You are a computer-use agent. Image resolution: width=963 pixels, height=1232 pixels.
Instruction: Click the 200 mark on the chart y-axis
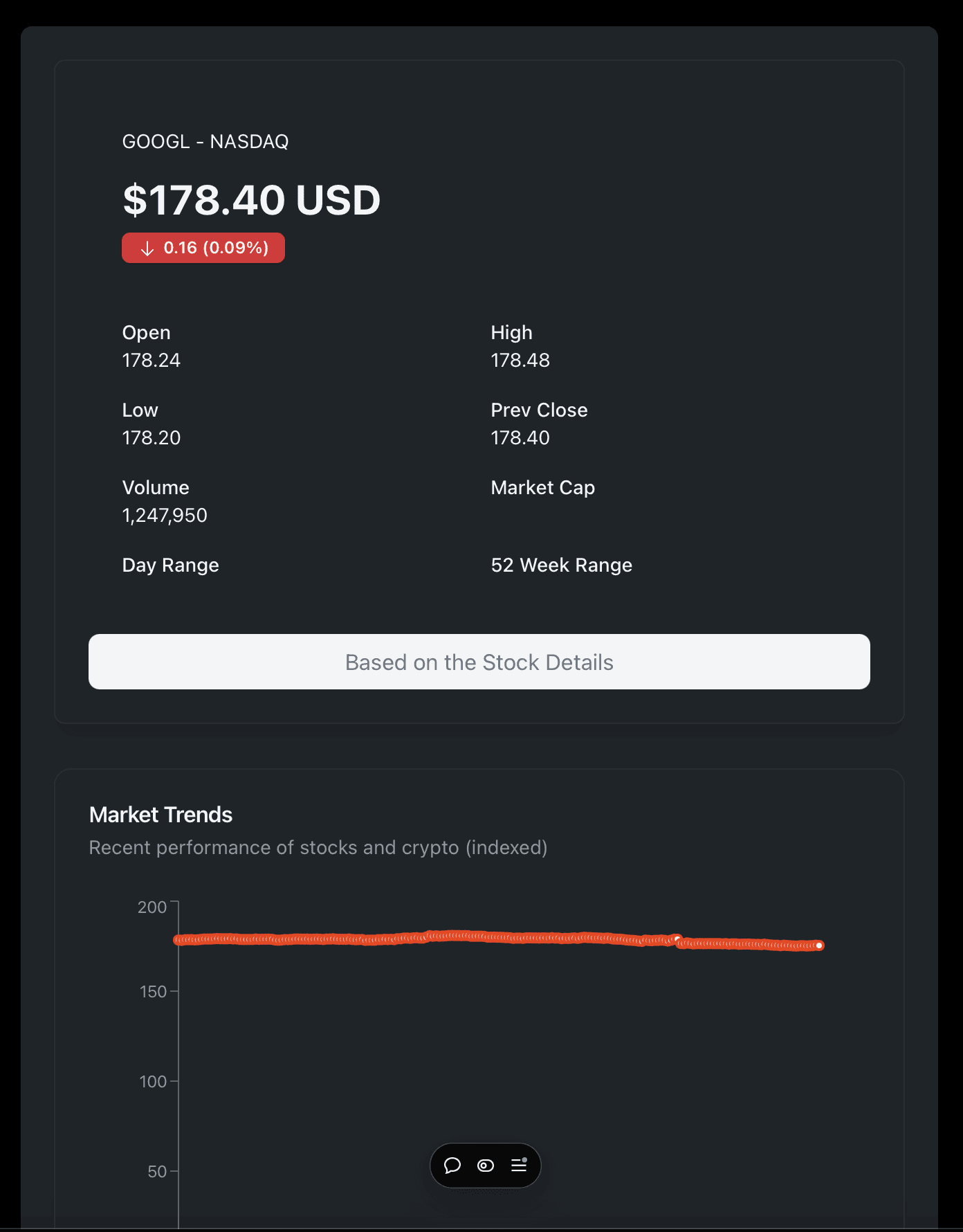pos(150,907)
